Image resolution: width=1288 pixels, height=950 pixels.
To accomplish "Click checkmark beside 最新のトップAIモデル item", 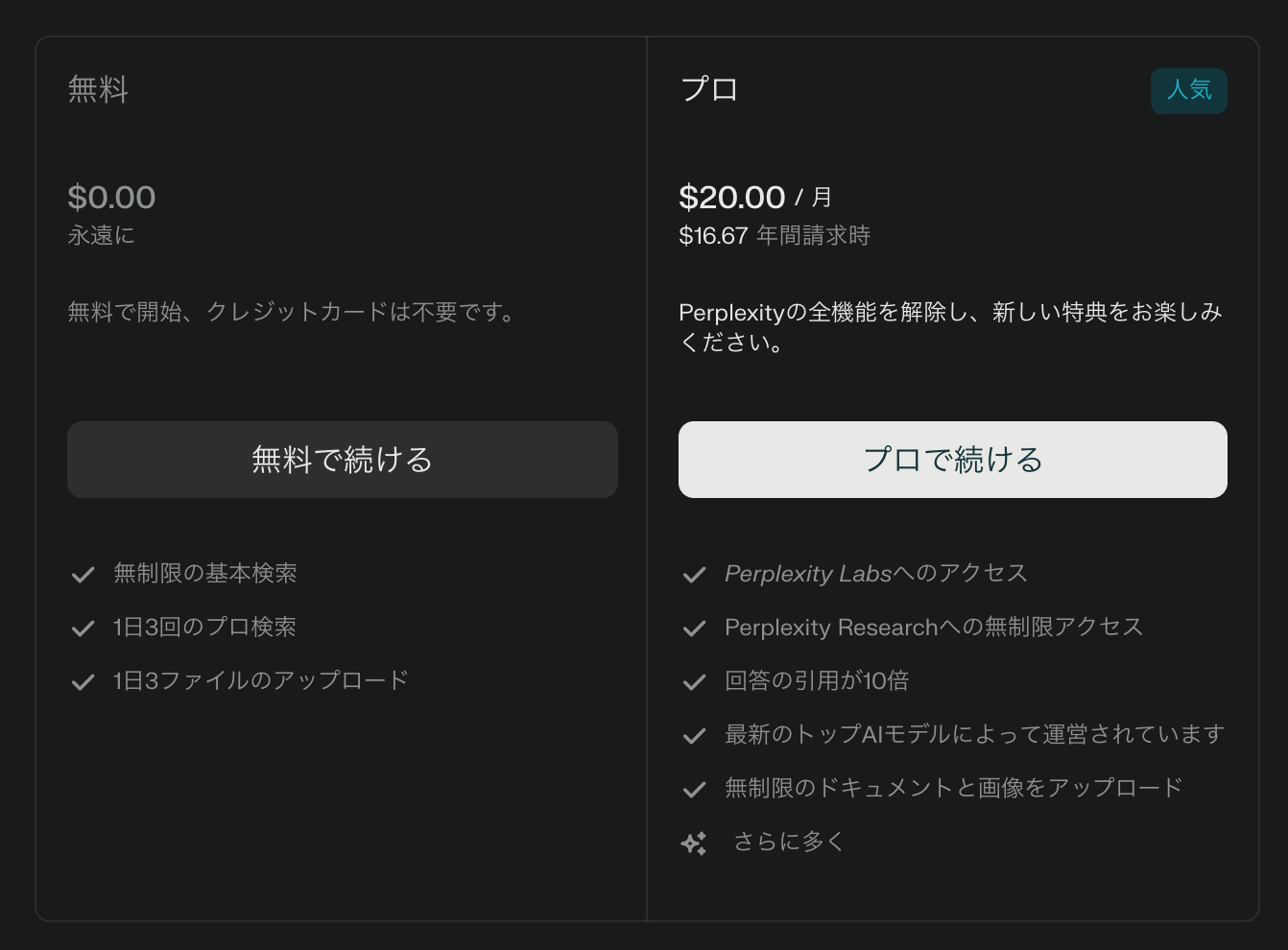I will click(694, 736).
